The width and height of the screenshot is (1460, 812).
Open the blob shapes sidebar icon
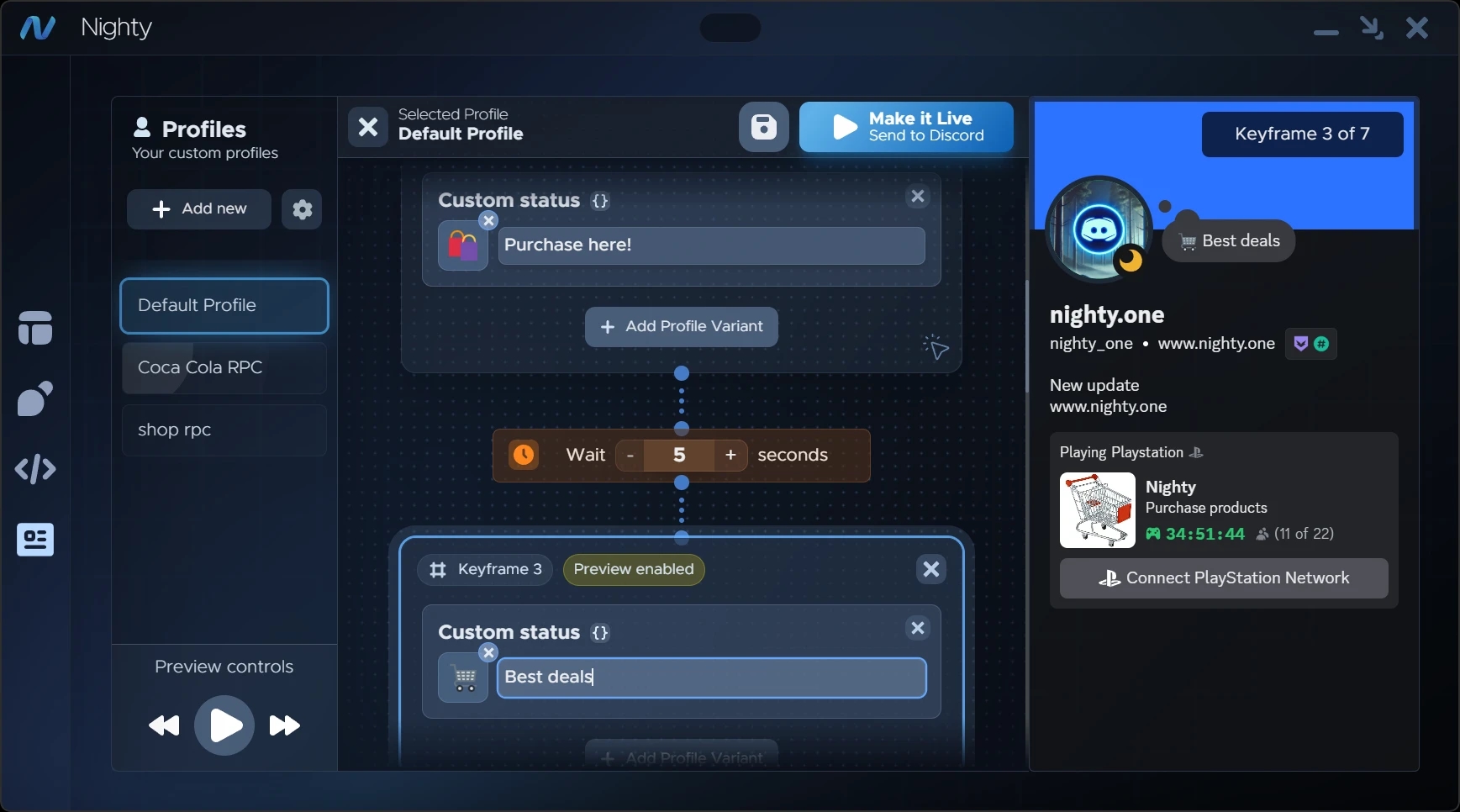click(35, 398)
